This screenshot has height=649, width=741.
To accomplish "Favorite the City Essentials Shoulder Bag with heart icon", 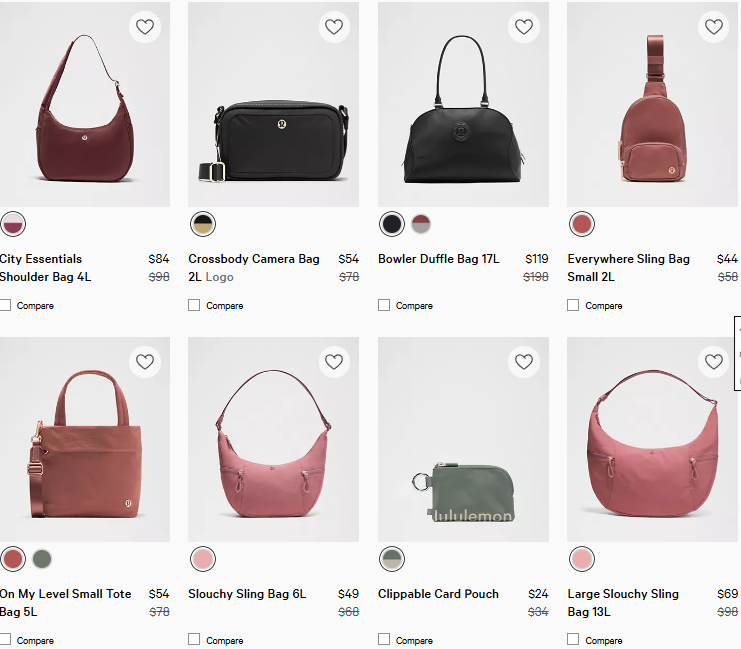I will tap(145, 27).
